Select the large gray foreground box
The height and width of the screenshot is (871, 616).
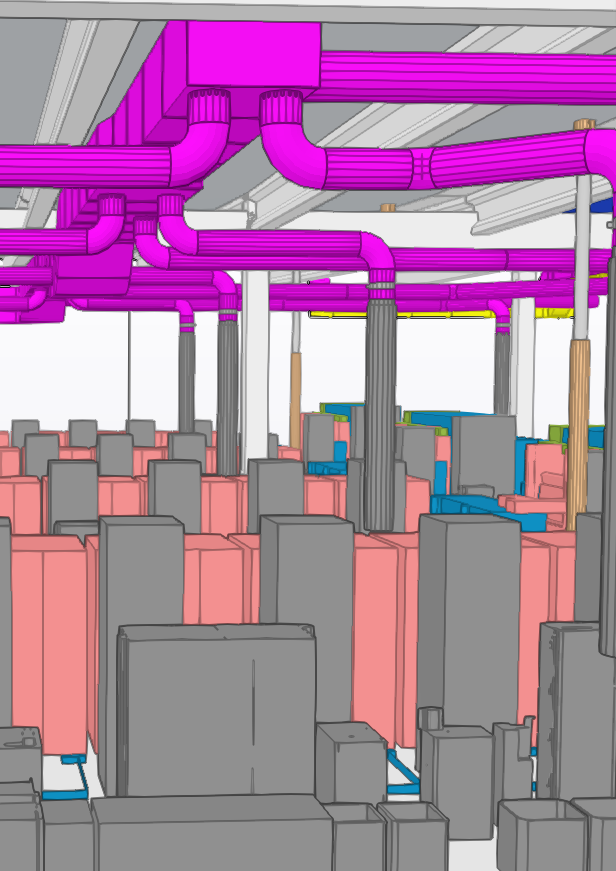pos(217,710)
